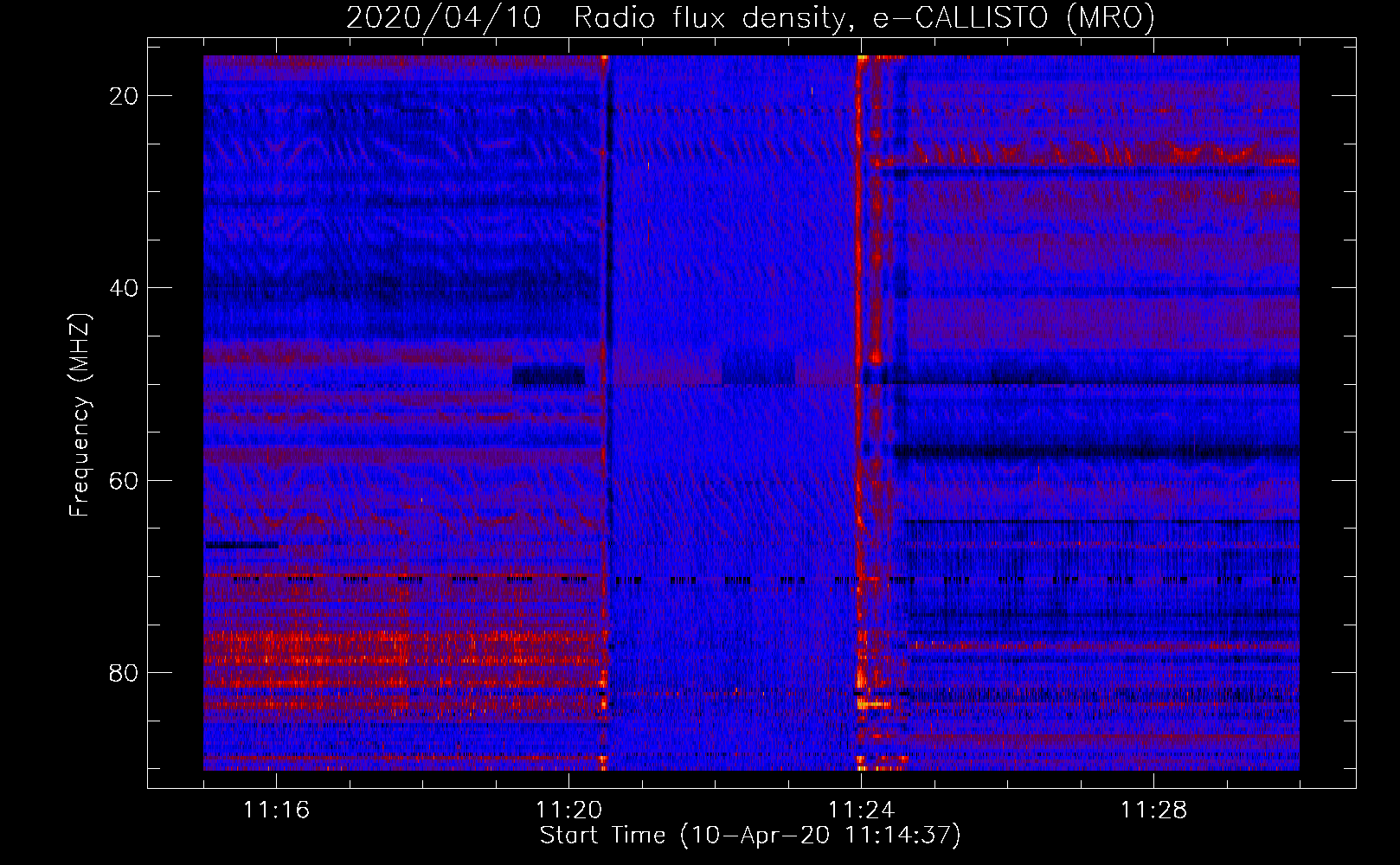
Task: Click the 60 frequency tick label
Action: (x=124, y=480)
